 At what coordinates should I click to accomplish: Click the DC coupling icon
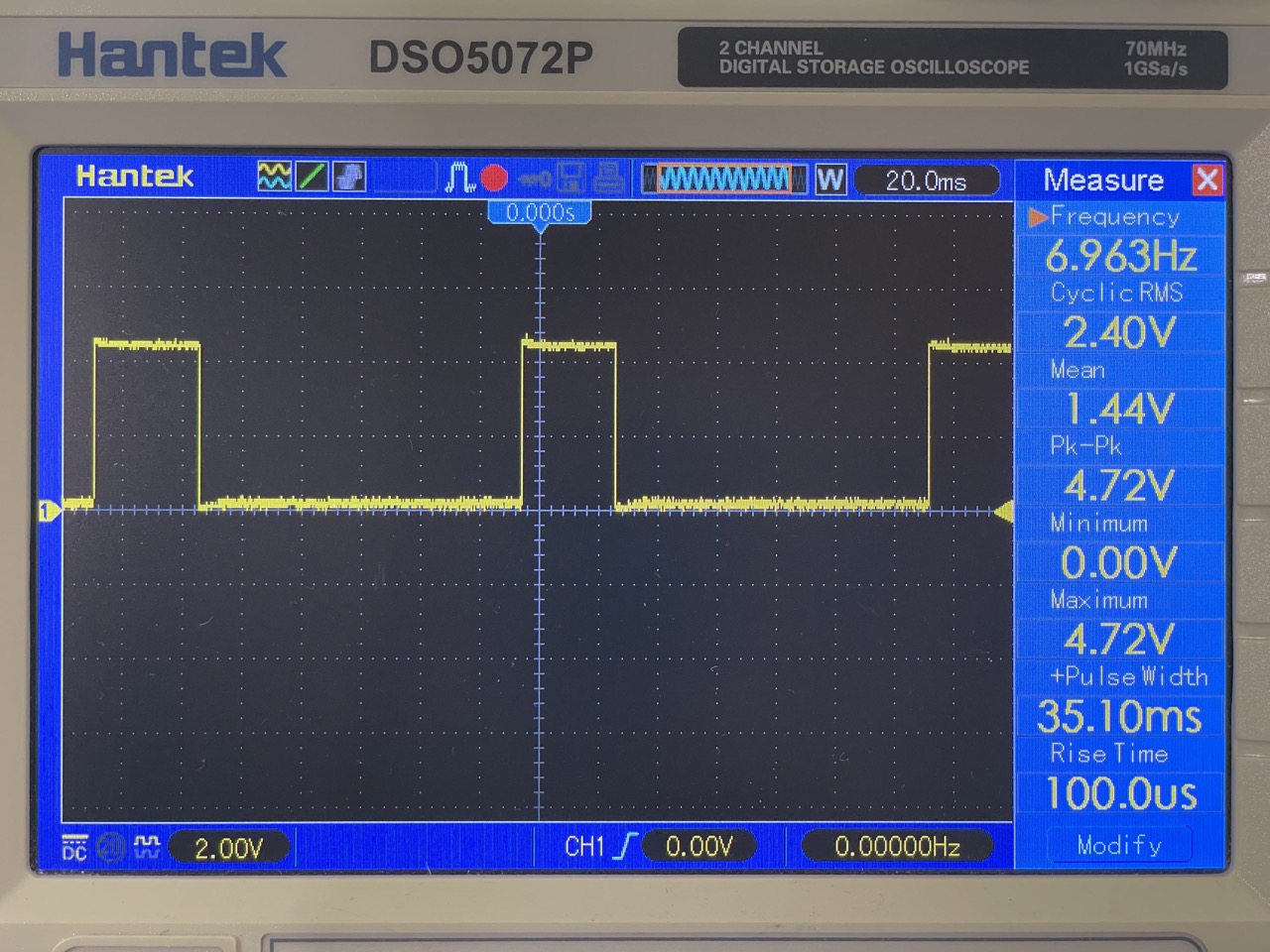click(x=74, y=848)
